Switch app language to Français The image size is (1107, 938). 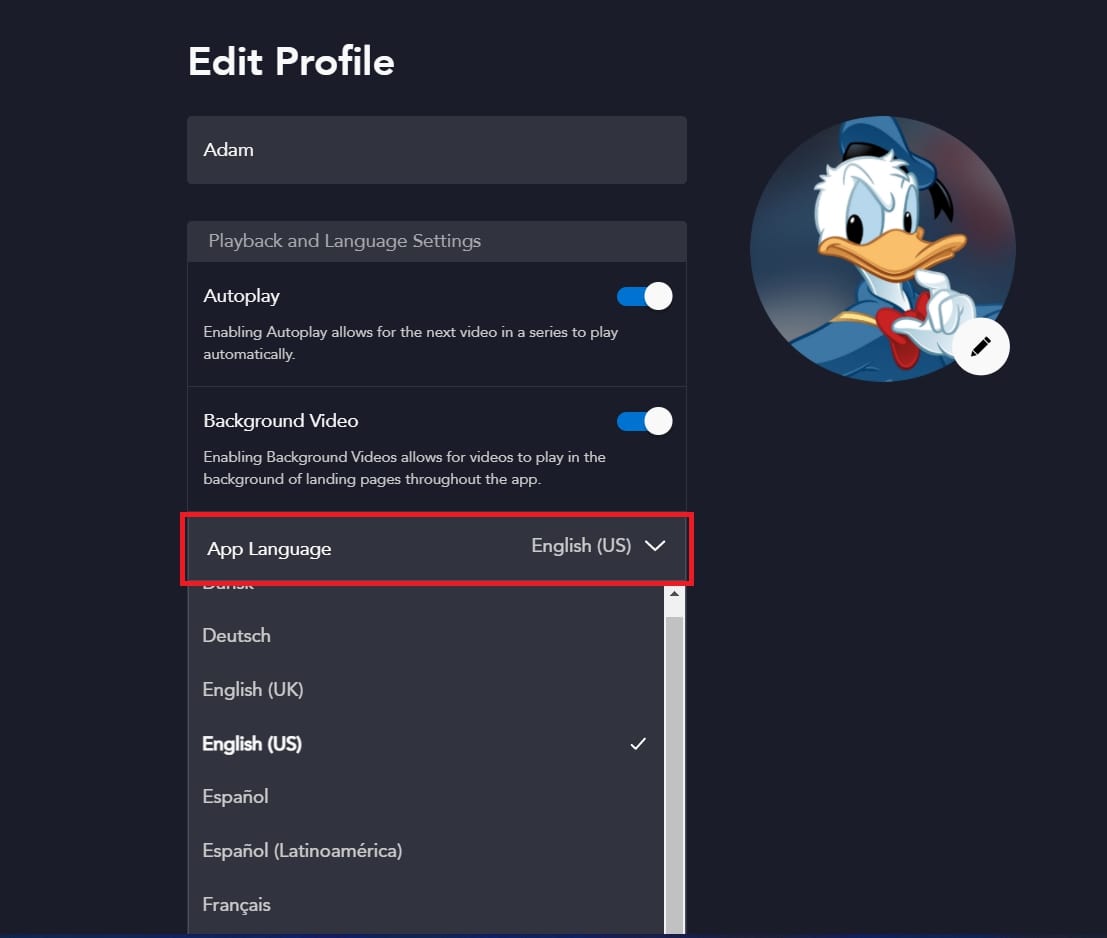(237, 905)
